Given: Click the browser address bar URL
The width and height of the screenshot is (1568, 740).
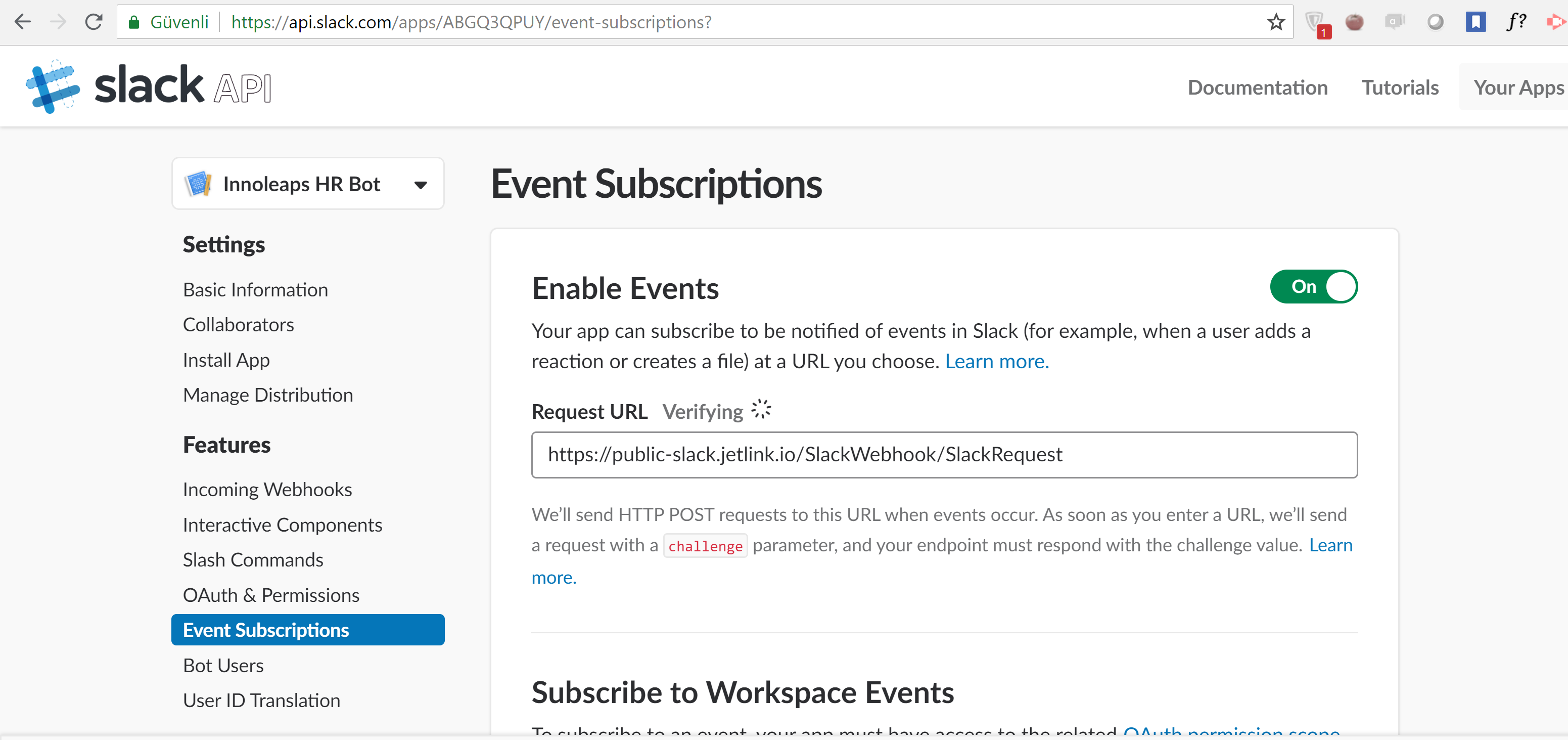Looking at the screenshot, I should point(471,23).
